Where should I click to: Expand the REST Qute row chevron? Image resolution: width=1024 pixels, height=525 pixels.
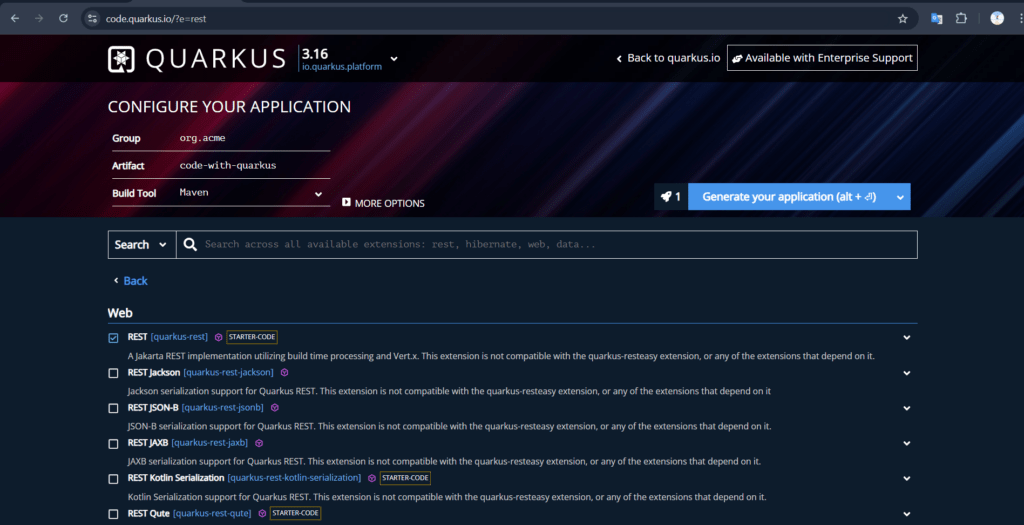pos(906,514)
